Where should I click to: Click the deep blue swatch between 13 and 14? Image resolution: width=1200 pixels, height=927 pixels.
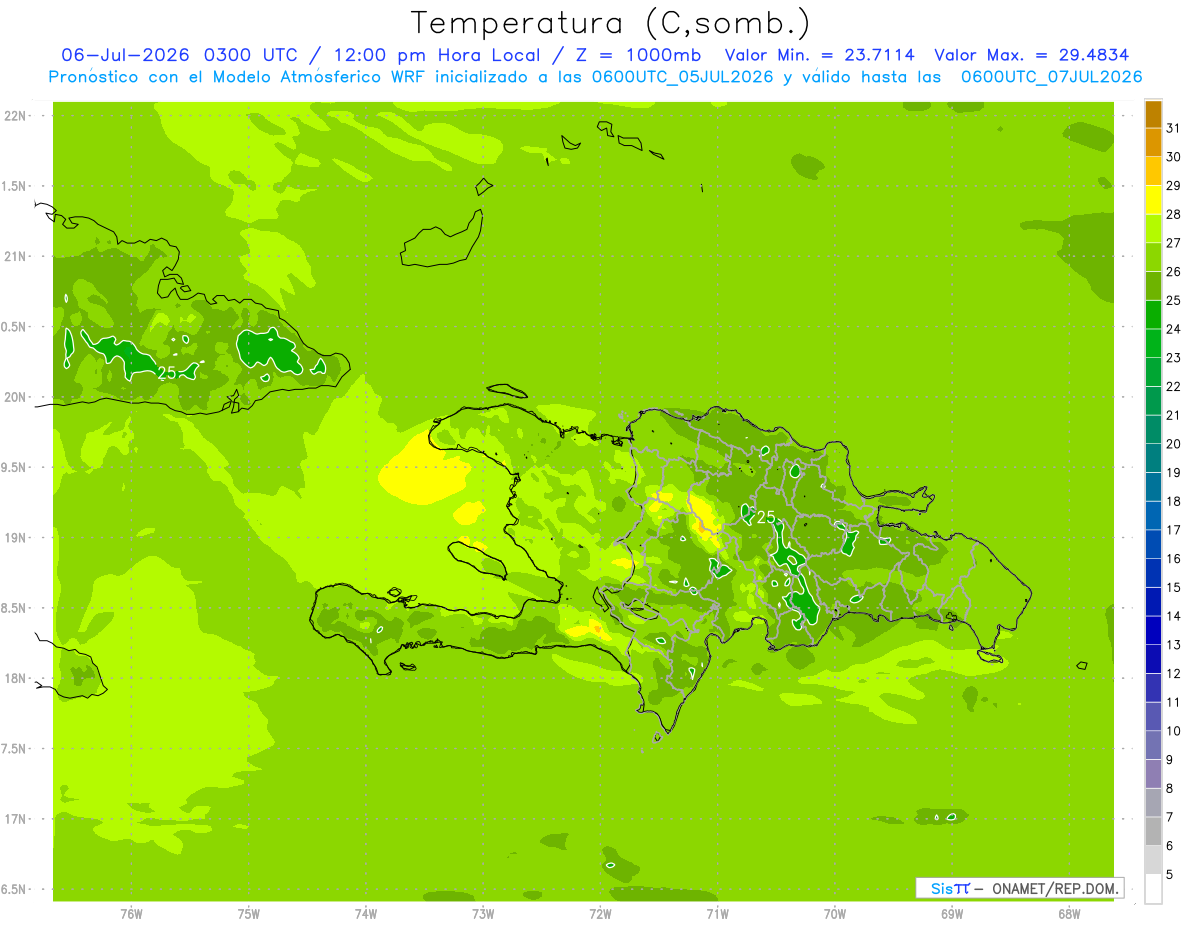pyautogui.click(x=1153, y=630)
